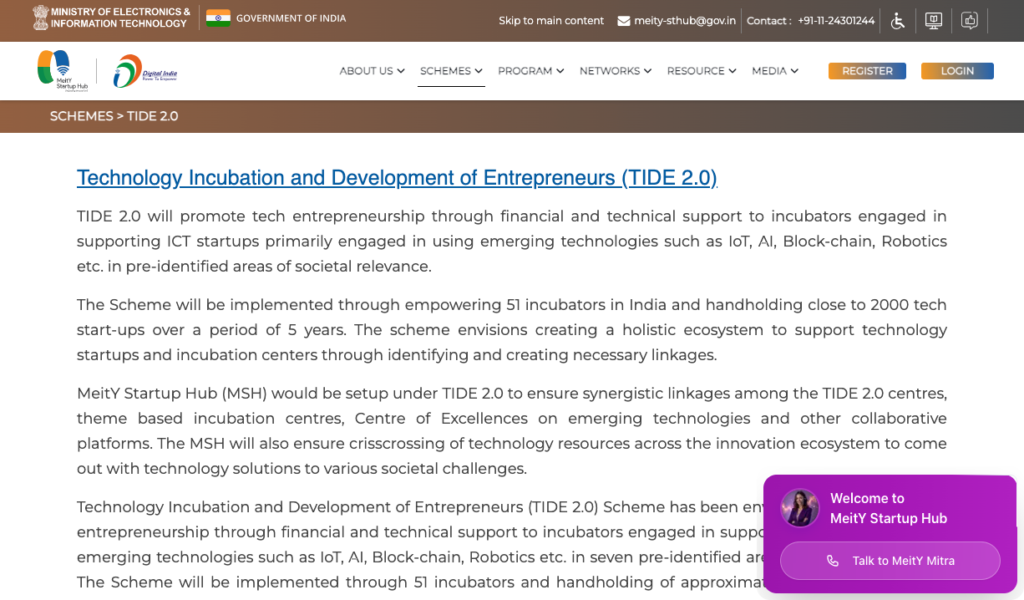Screen dimensions: 1024x600
Task: Open the accessibility wheelchair icon
Action: click(x=898, y=20)
